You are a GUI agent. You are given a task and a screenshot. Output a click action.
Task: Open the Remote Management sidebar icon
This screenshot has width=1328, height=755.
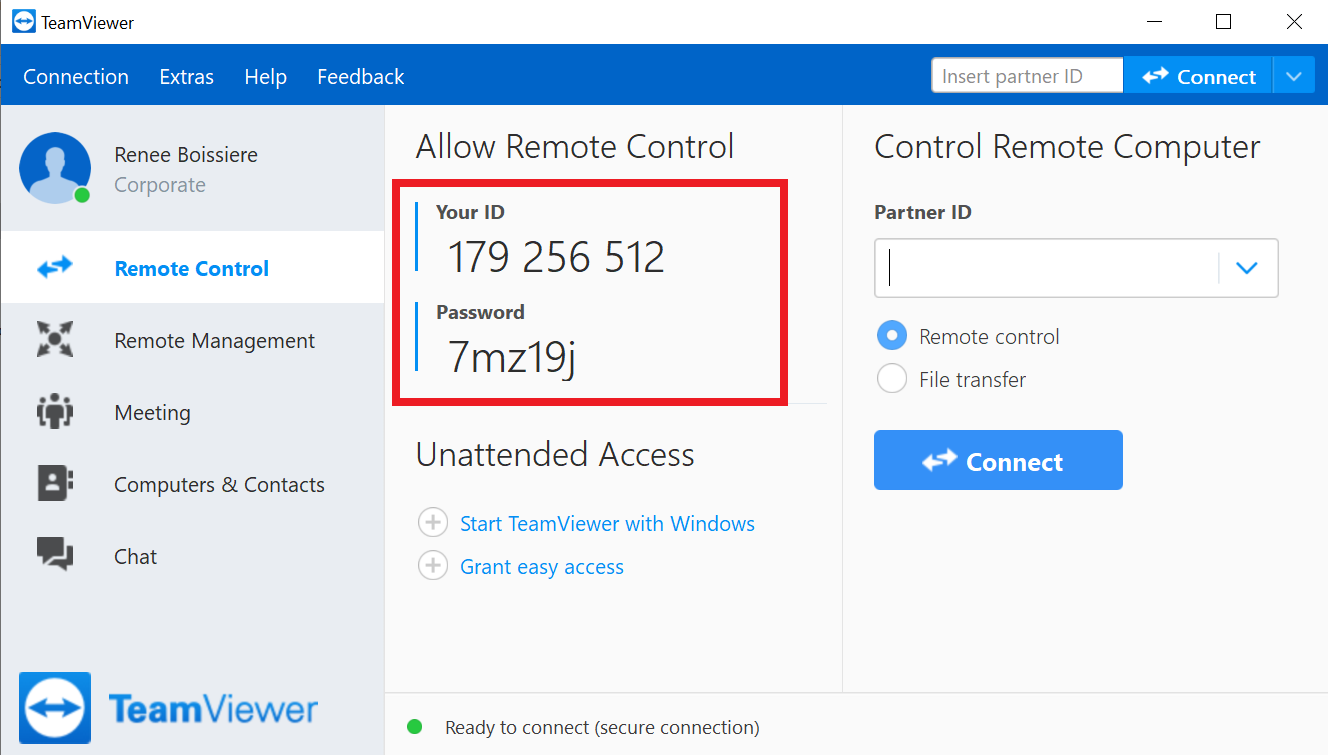pos(55,340)
